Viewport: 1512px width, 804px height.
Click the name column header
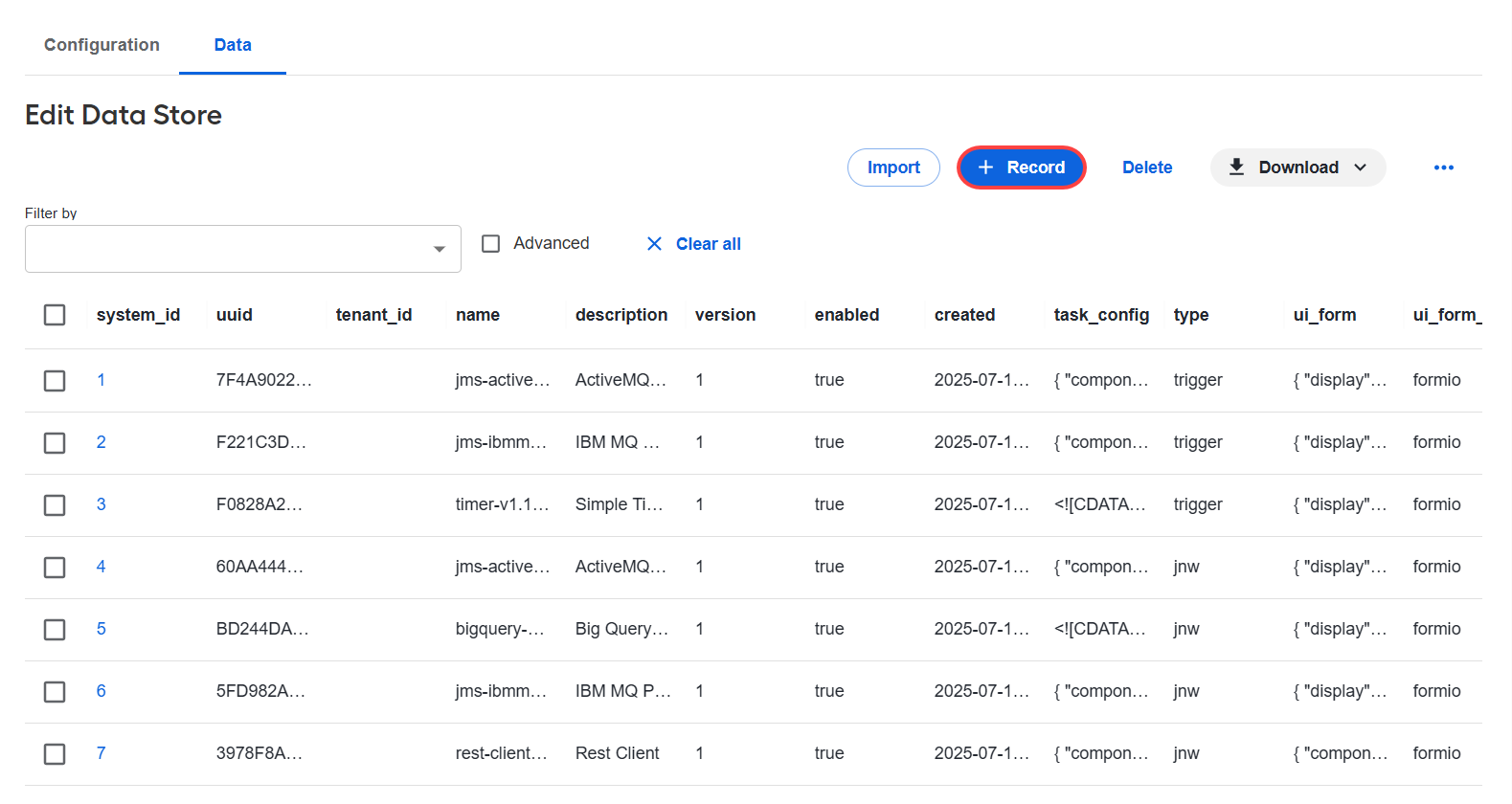click(478, 315)
